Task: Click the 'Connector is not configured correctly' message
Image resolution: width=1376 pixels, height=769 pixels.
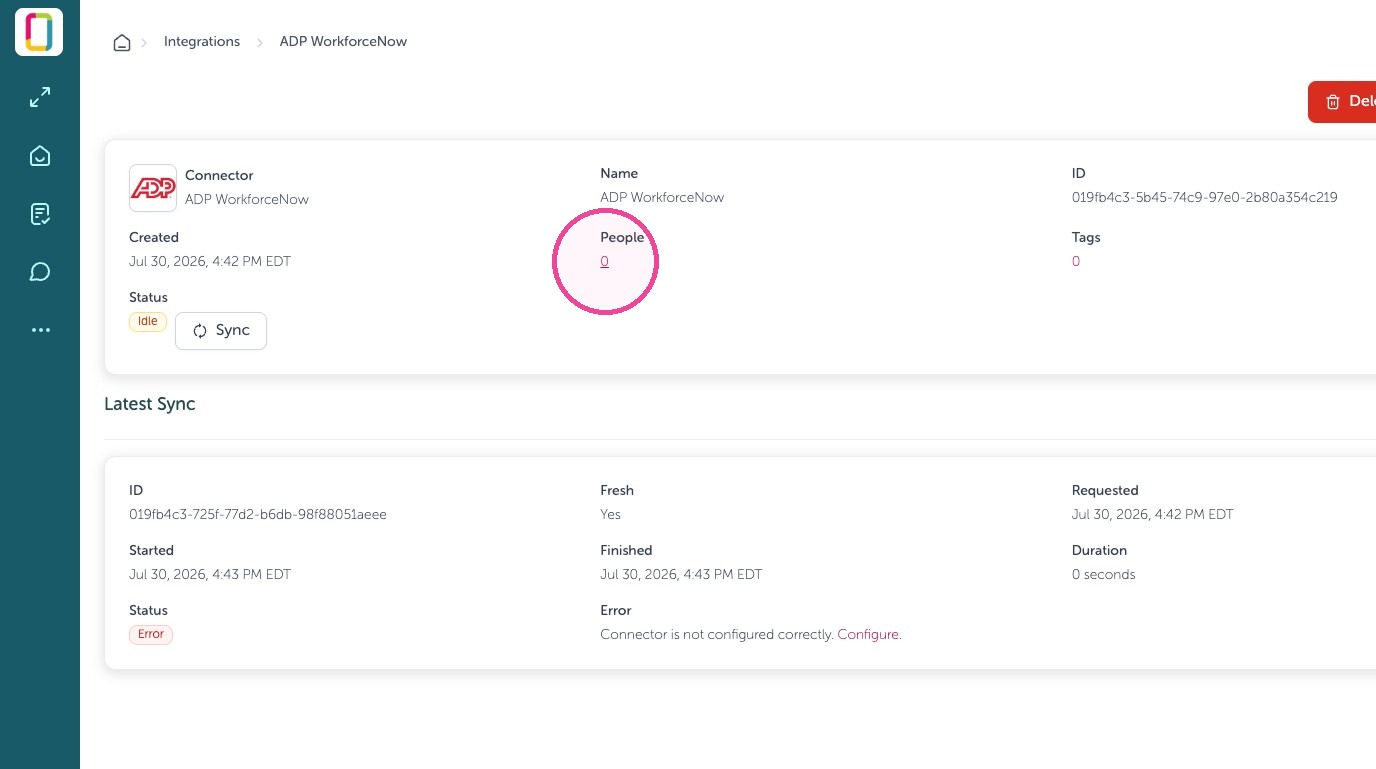Action: click(717, 635)
